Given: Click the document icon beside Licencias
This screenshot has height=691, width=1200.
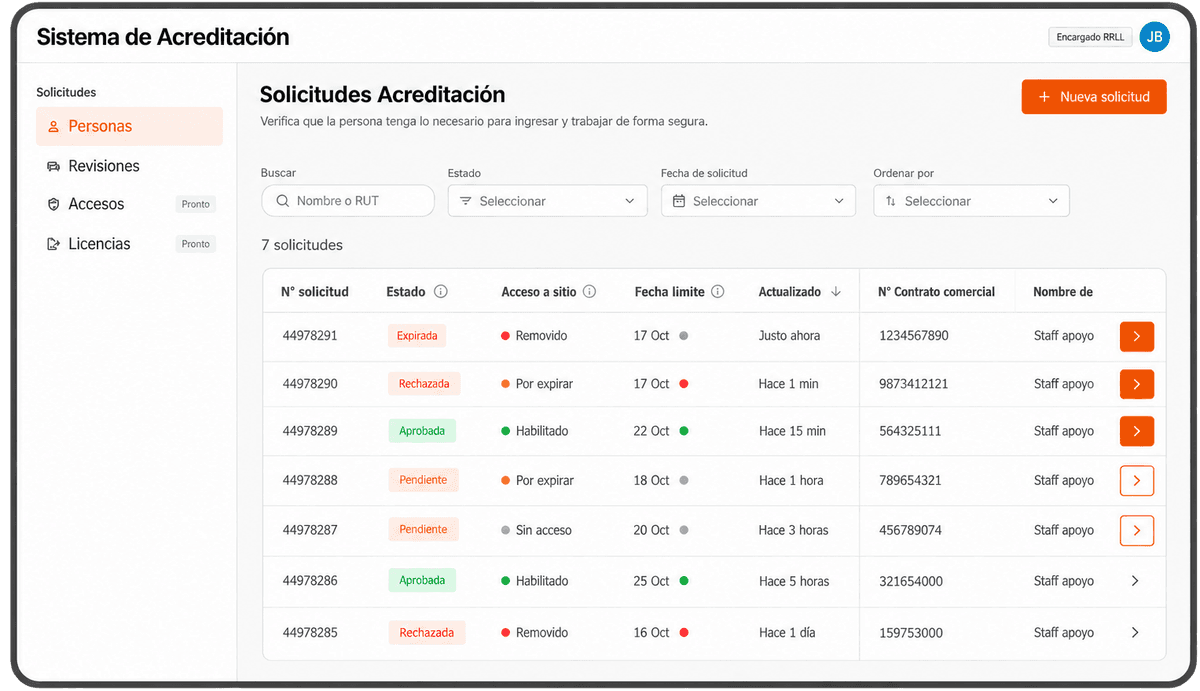Looking at the screenshot, I should click(54, 244).
